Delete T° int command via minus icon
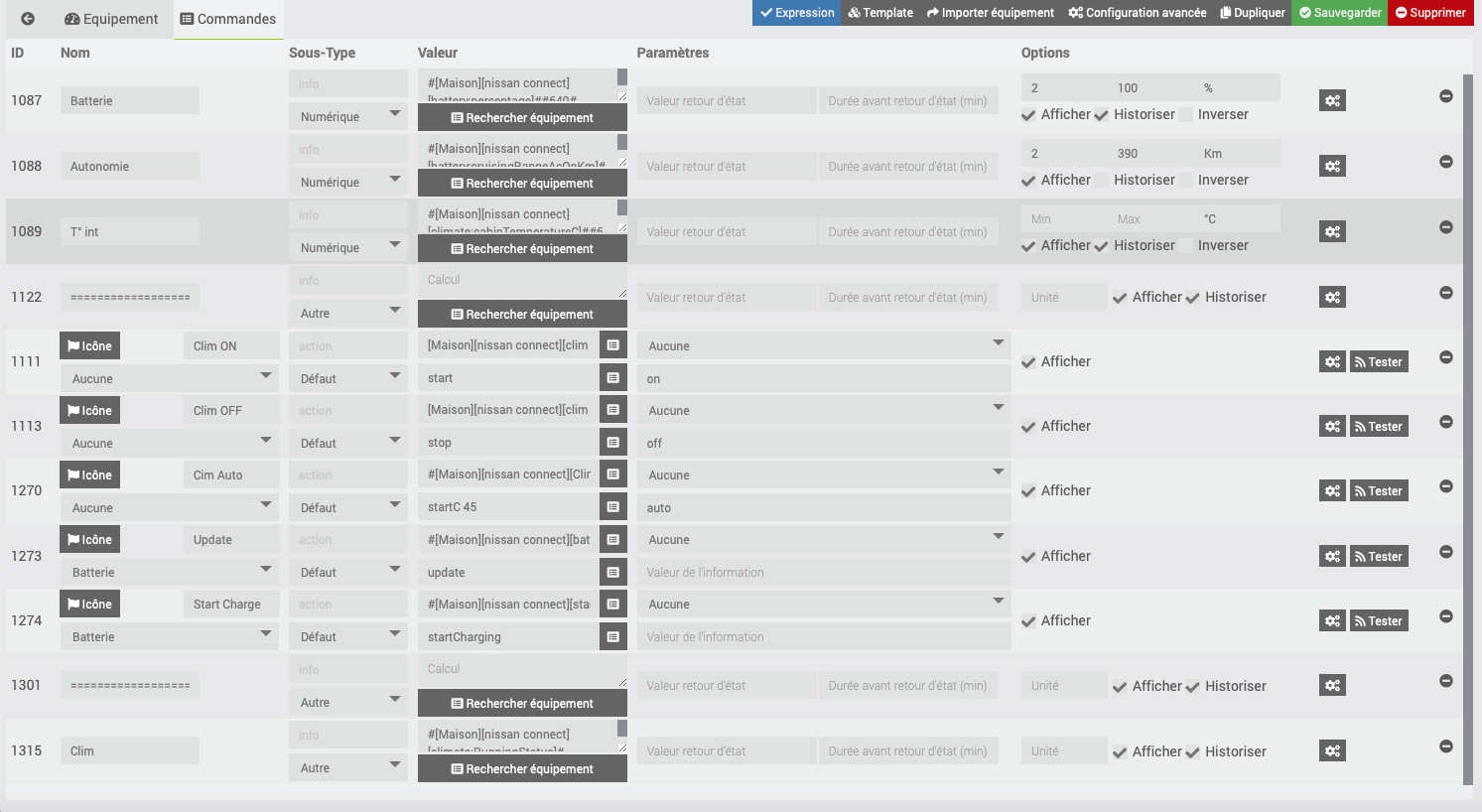The width and height of the screenshot is (1482, 812). coord(1446,227)
